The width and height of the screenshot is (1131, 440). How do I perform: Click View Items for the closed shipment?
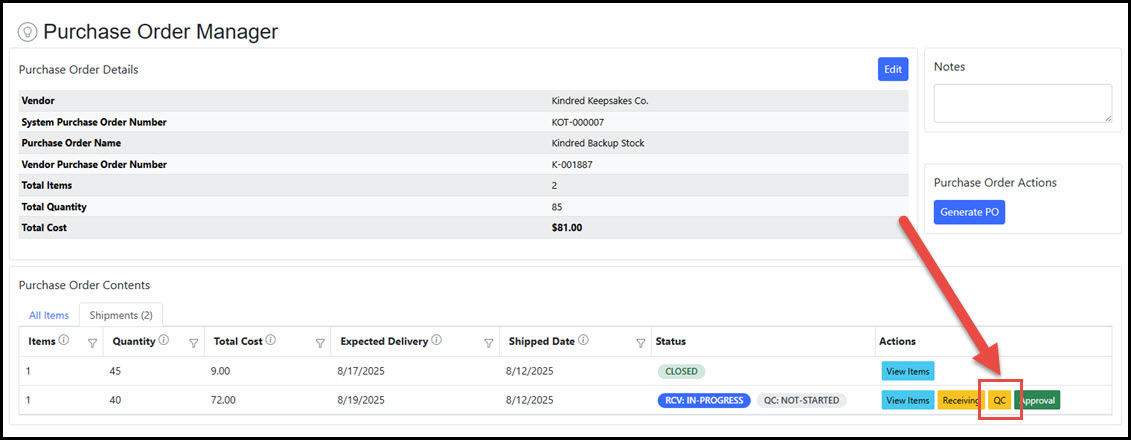pos(907,371)
